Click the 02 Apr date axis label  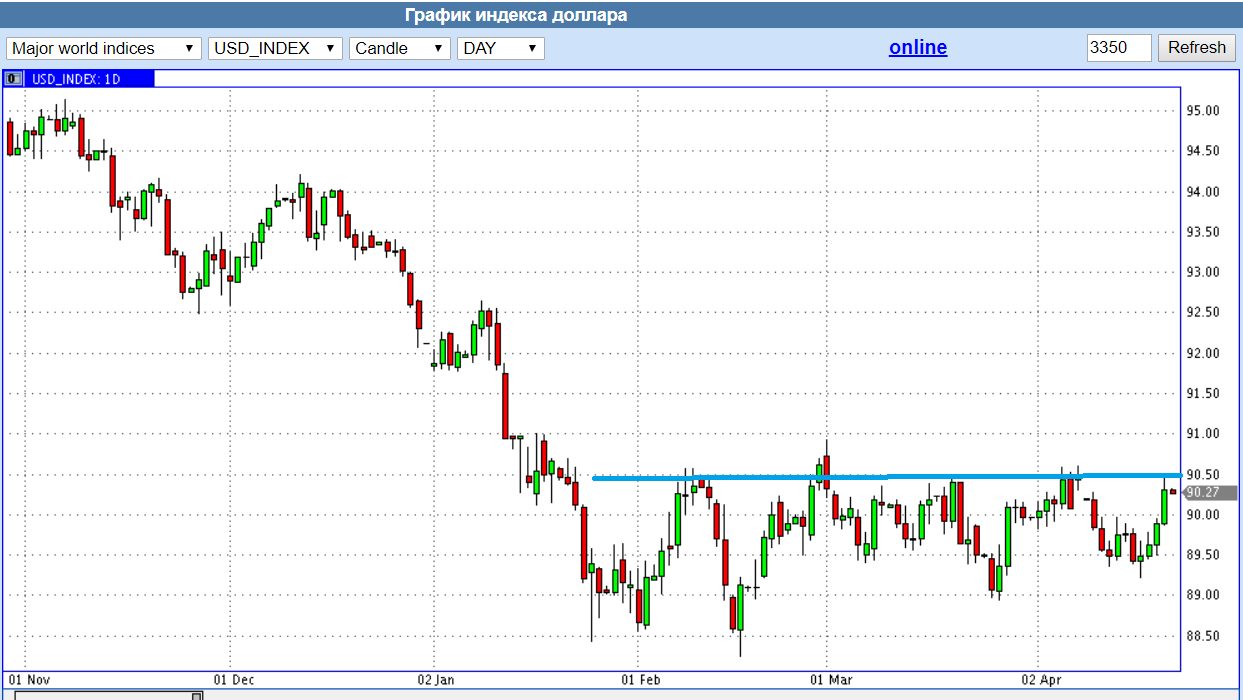click(1042, 680)
